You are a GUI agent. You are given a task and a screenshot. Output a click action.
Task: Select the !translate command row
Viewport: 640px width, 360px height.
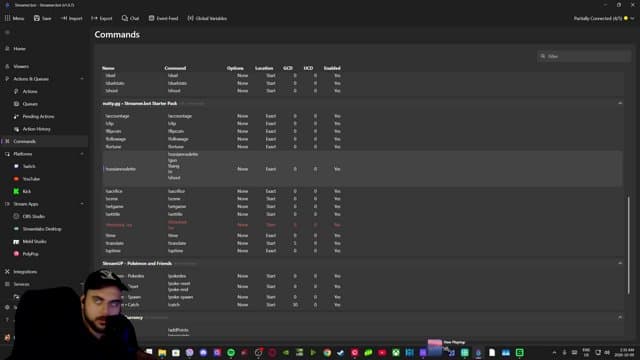click(362, 243)
